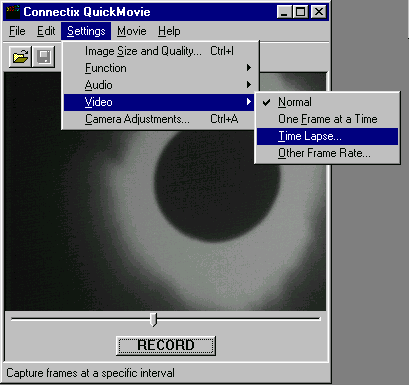Choose Other Frame Rate... entry
The width and height of the screenshot is (409, 385).
click(327, 153)
